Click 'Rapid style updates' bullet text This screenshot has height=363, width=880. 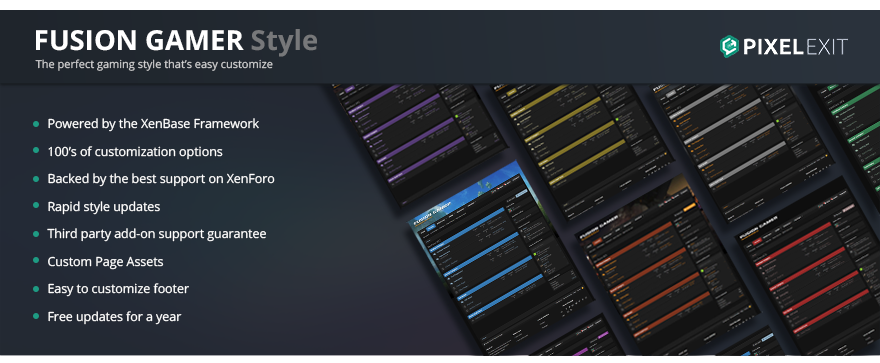pos(104,207)
